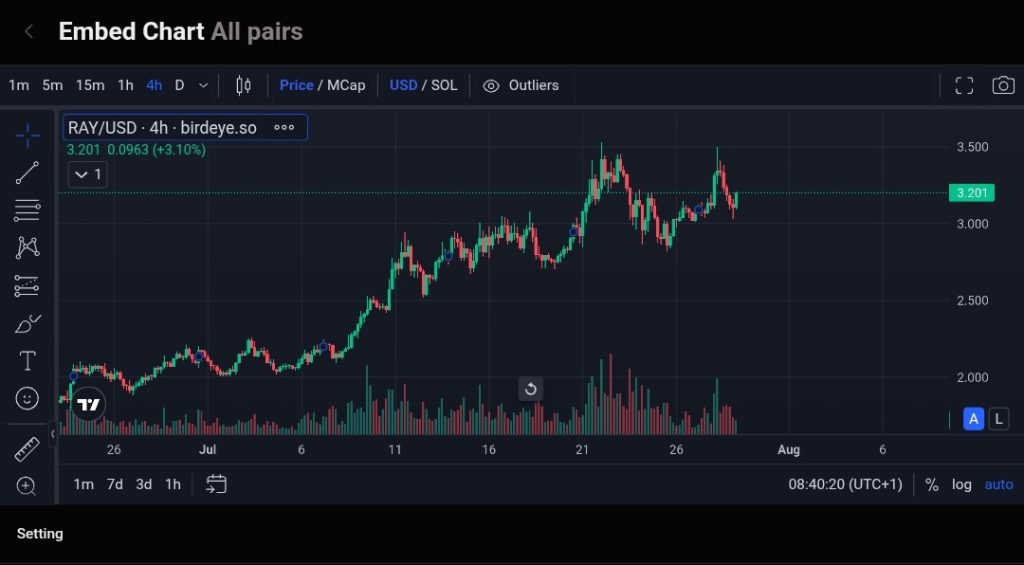Enable auto scale for chart
Image resolution: width=1024 pixels, height=565 pixels.
pyautogui.click(x=998, y=484)
